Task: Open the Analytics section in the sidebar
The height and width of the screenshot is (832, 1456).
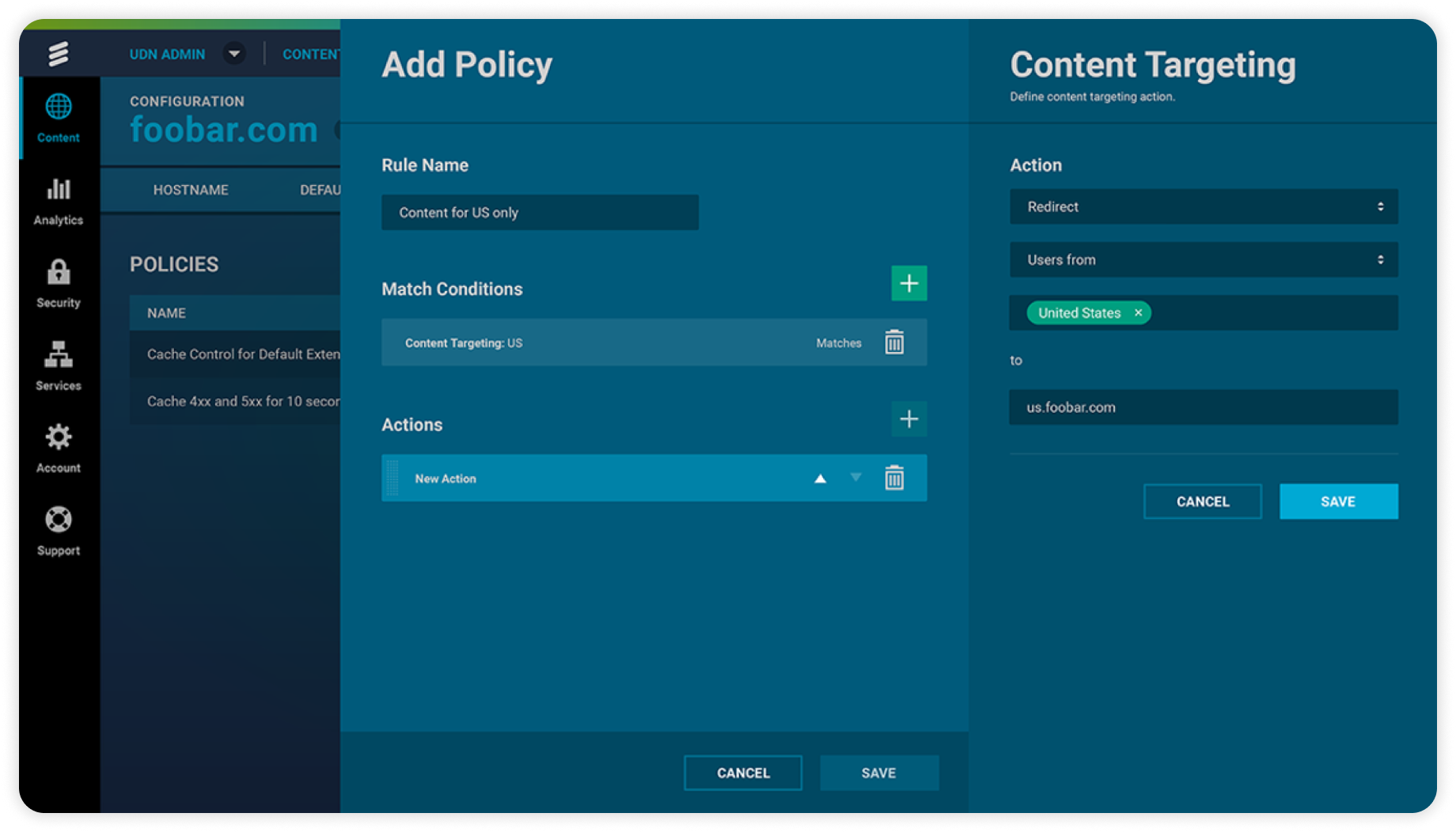Action: (x=59, y=201)
